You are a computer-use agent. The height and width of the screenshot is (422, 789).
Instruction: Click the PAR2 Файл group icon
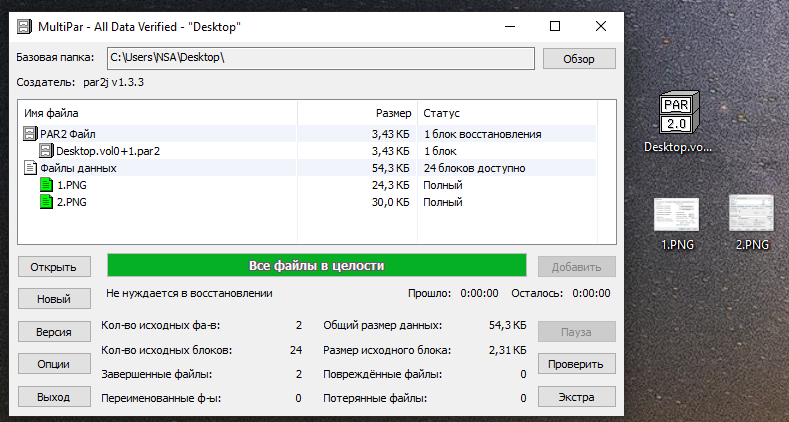coord(30,134)
